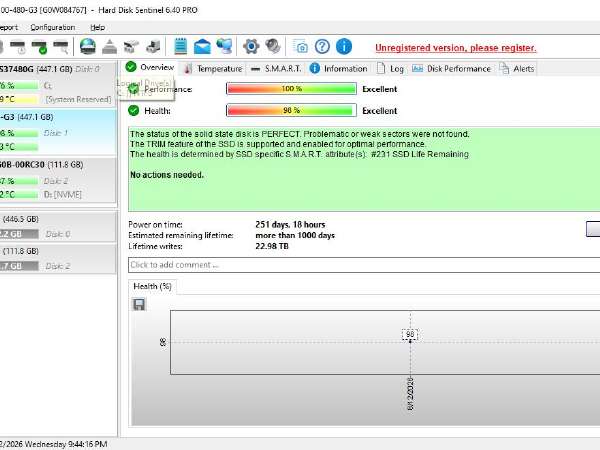Open the Alerts tab

pyautogui.click(x=517, y=68)
